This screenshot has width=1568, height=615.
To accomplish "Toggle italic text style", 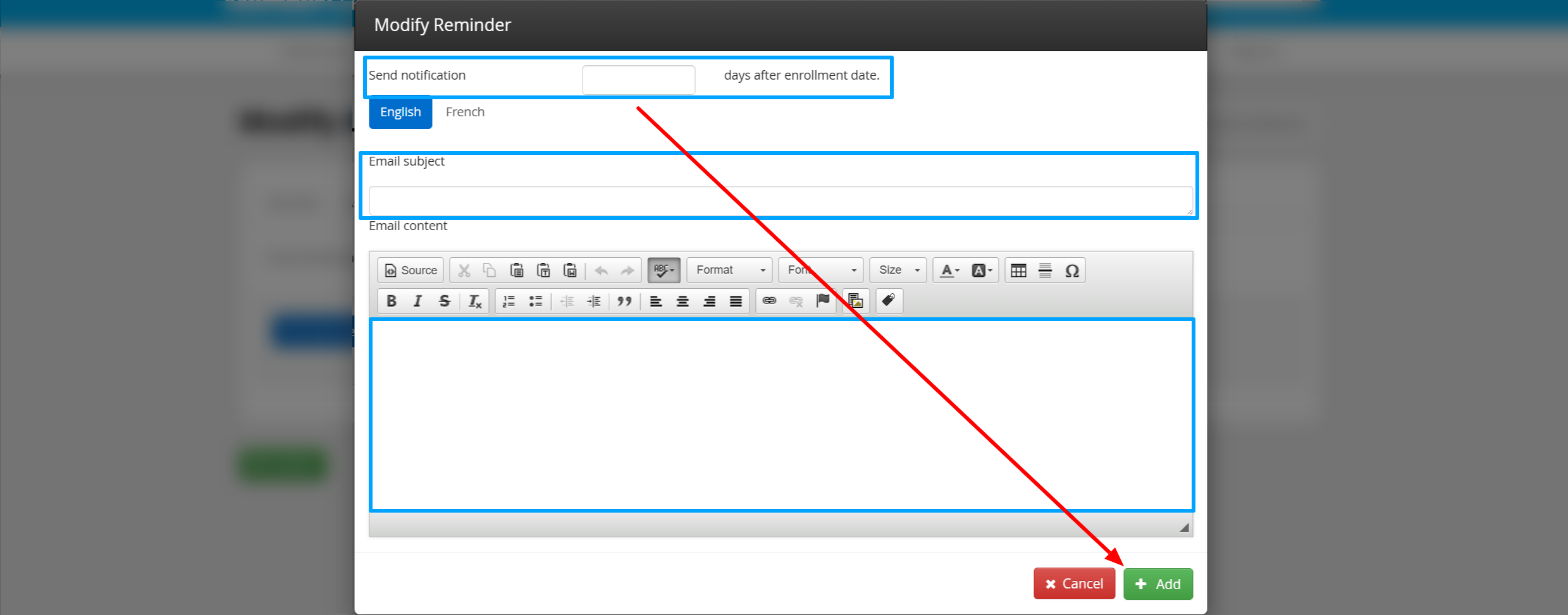I will pyautogui.click(x=417, y=301).
